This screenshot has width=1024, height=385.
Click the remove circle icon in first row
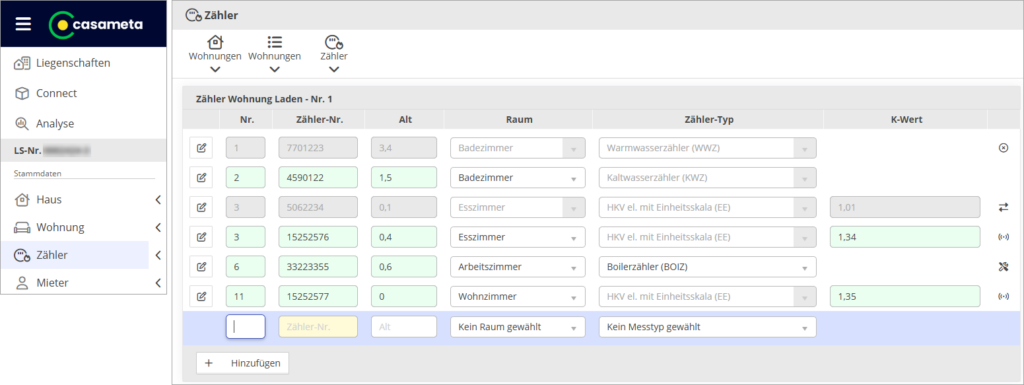[1004, 148]
